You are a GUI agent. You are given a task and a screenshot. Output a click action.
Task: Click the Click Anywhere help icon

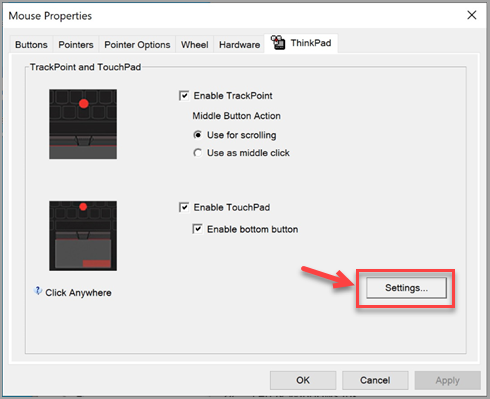click(x=38, y=291)
